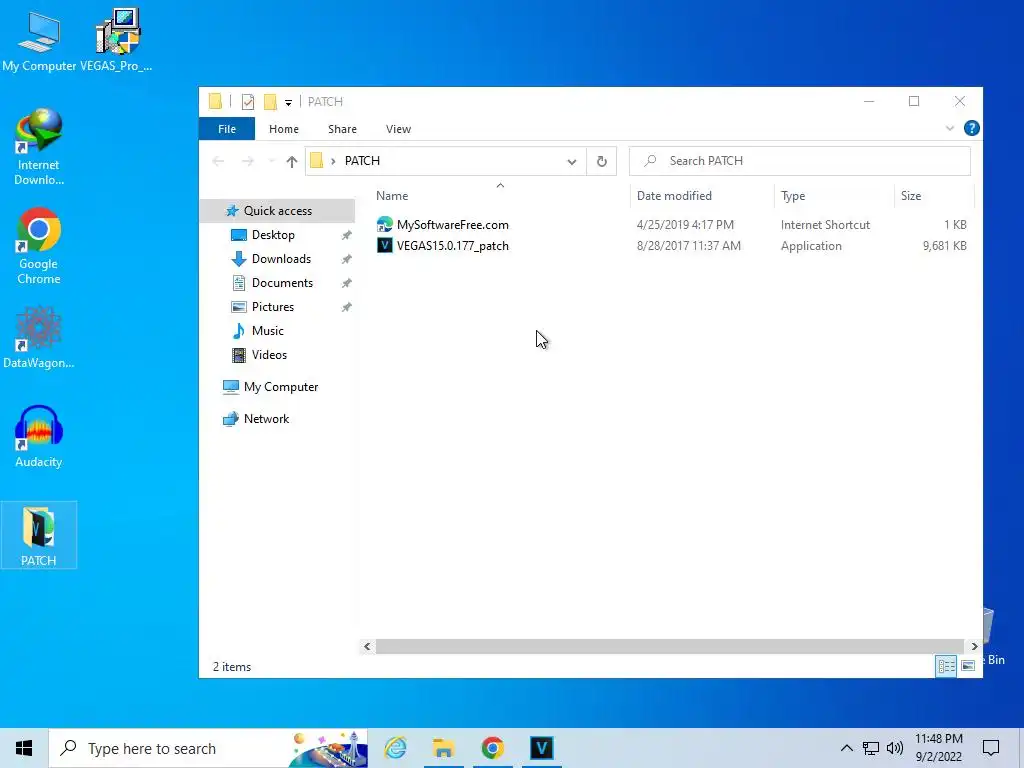Go up one folder level
Viewport: 1024px width, 768px height.
tap(291, 161)
